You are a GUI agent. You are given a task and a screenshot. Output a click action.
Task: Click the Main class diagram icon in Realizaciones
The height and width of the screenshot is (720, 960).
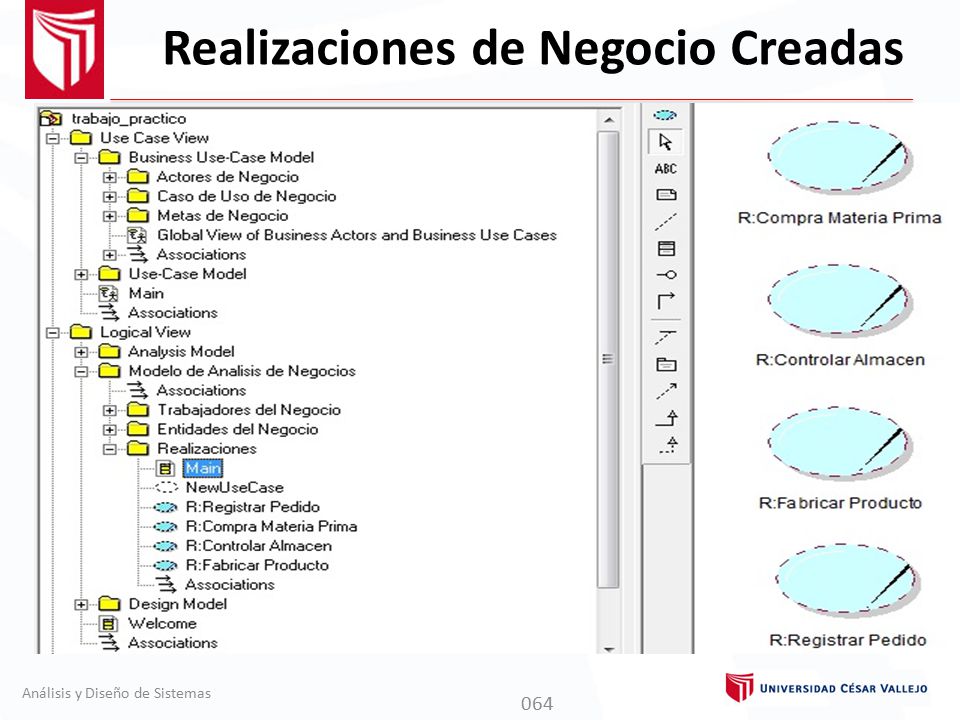pyautogui.click(x=164, y=468)
